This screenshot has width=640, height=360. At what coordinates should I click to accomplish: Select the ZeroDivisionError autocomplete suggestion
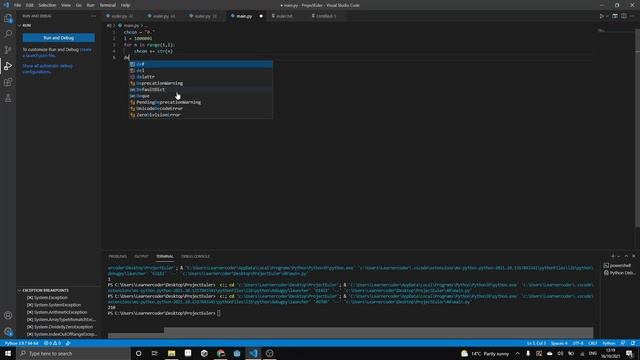pyautogui.click(x=201, y=115)
